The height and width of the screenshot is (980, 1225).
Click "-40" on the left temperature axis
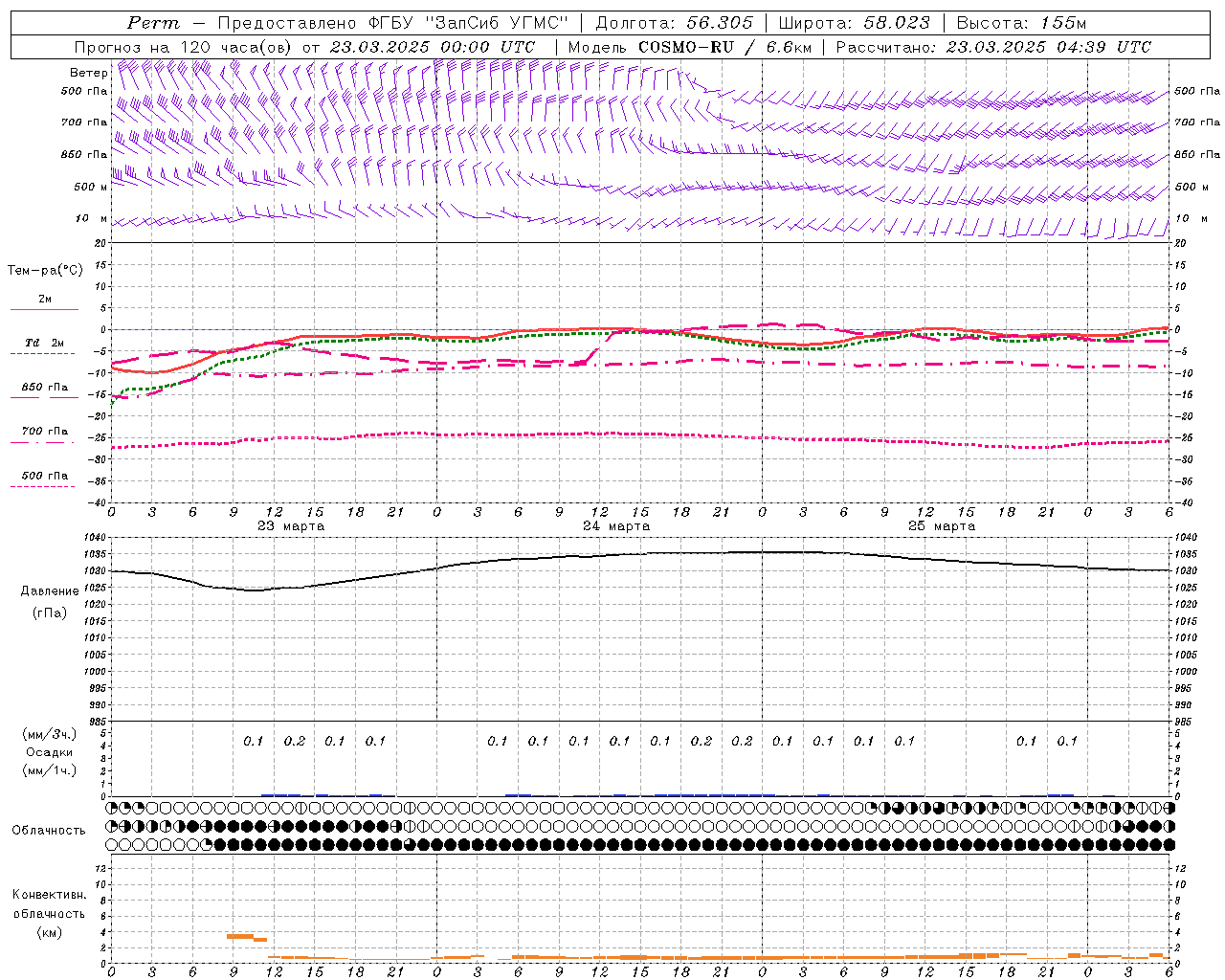(99, 502)
